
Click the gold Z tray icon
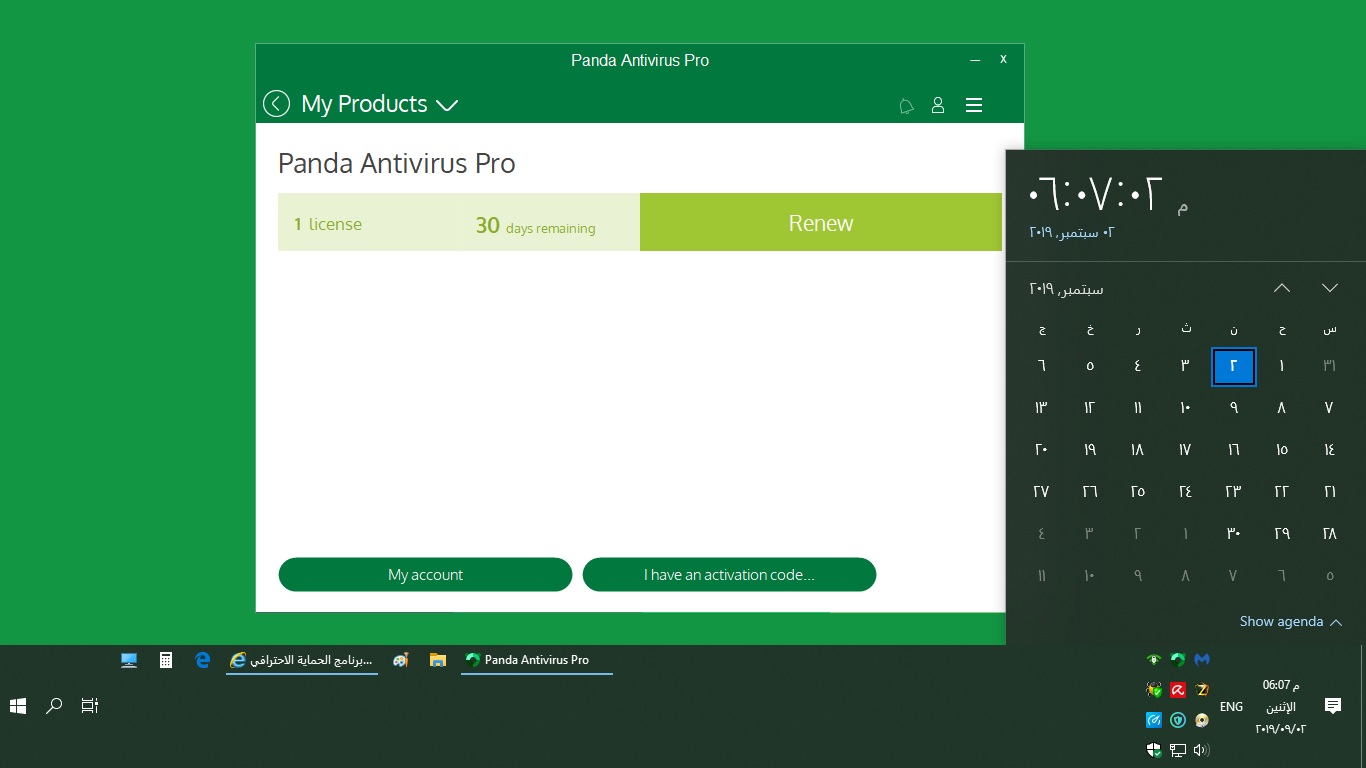(x=1202, y=690)
